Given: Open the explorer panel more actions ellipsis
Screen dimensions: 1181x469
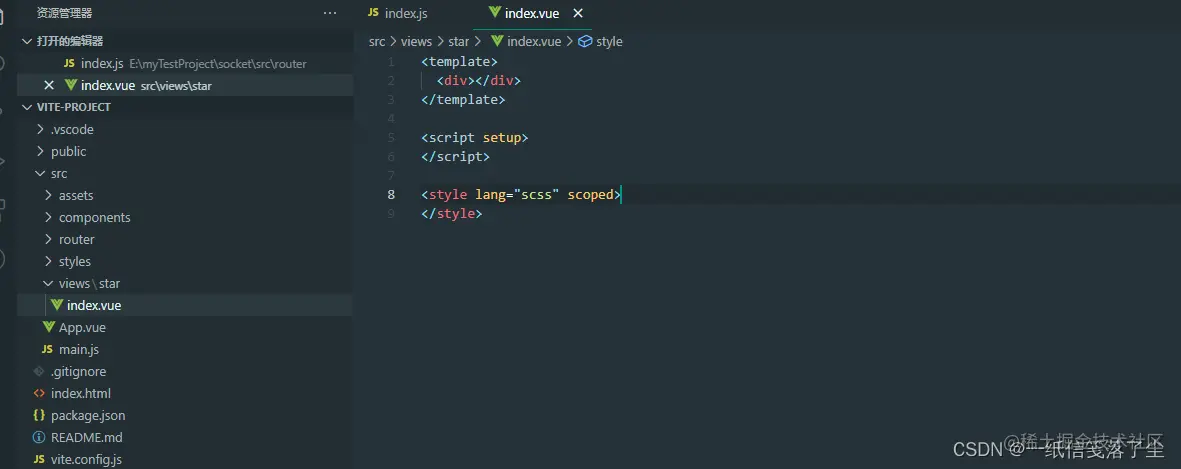Looking at the screenshot, I should (x=330, y=13).
